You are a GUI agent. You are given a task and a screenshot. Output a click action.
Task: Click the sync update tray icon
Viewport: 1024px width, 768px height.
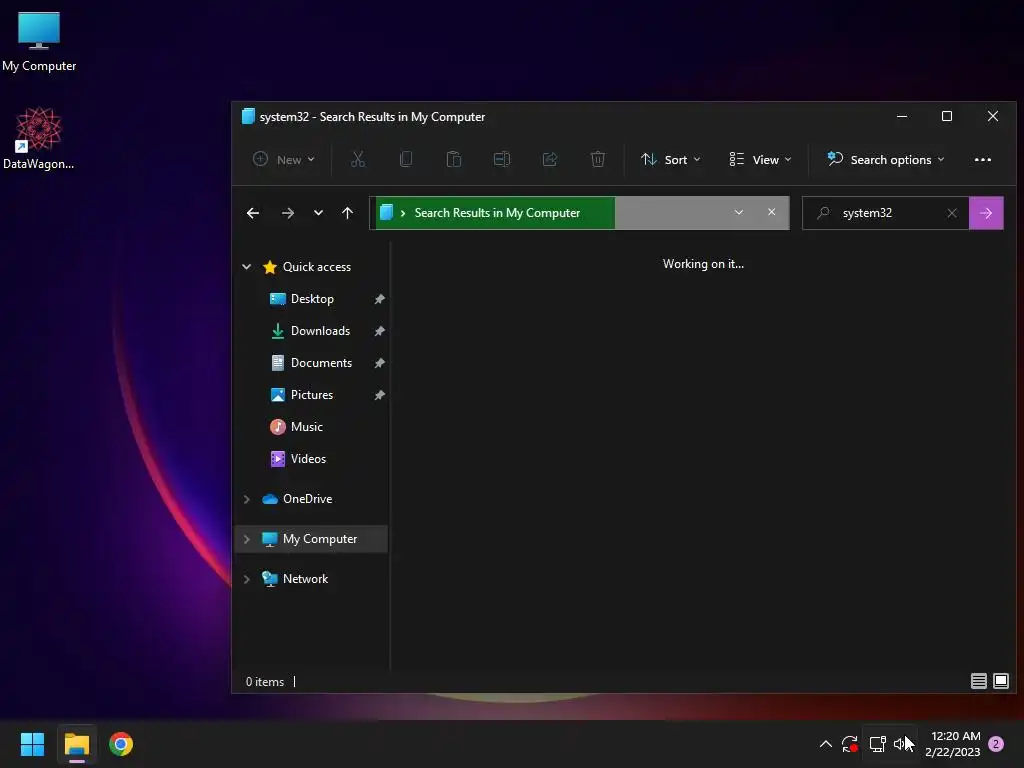click(x=850, y=744)
